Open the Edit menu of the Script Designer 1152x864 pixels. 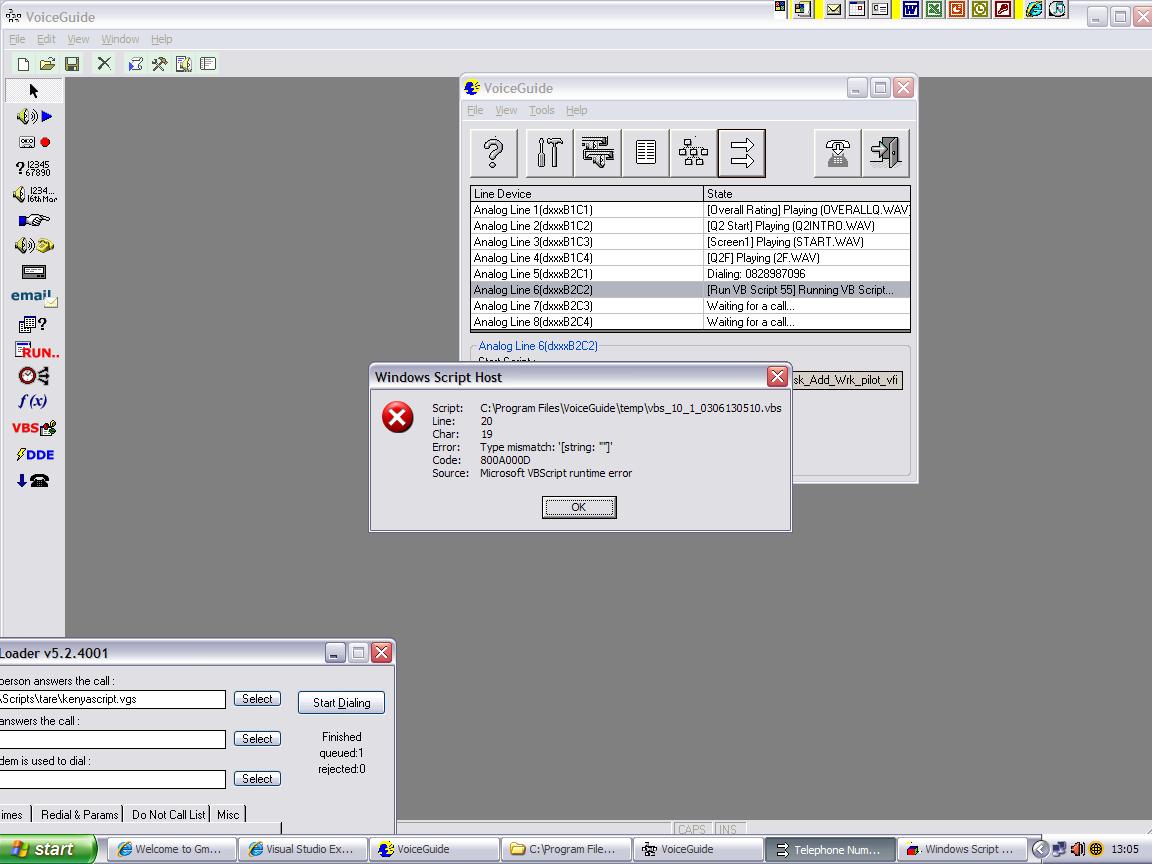(46, 39)
